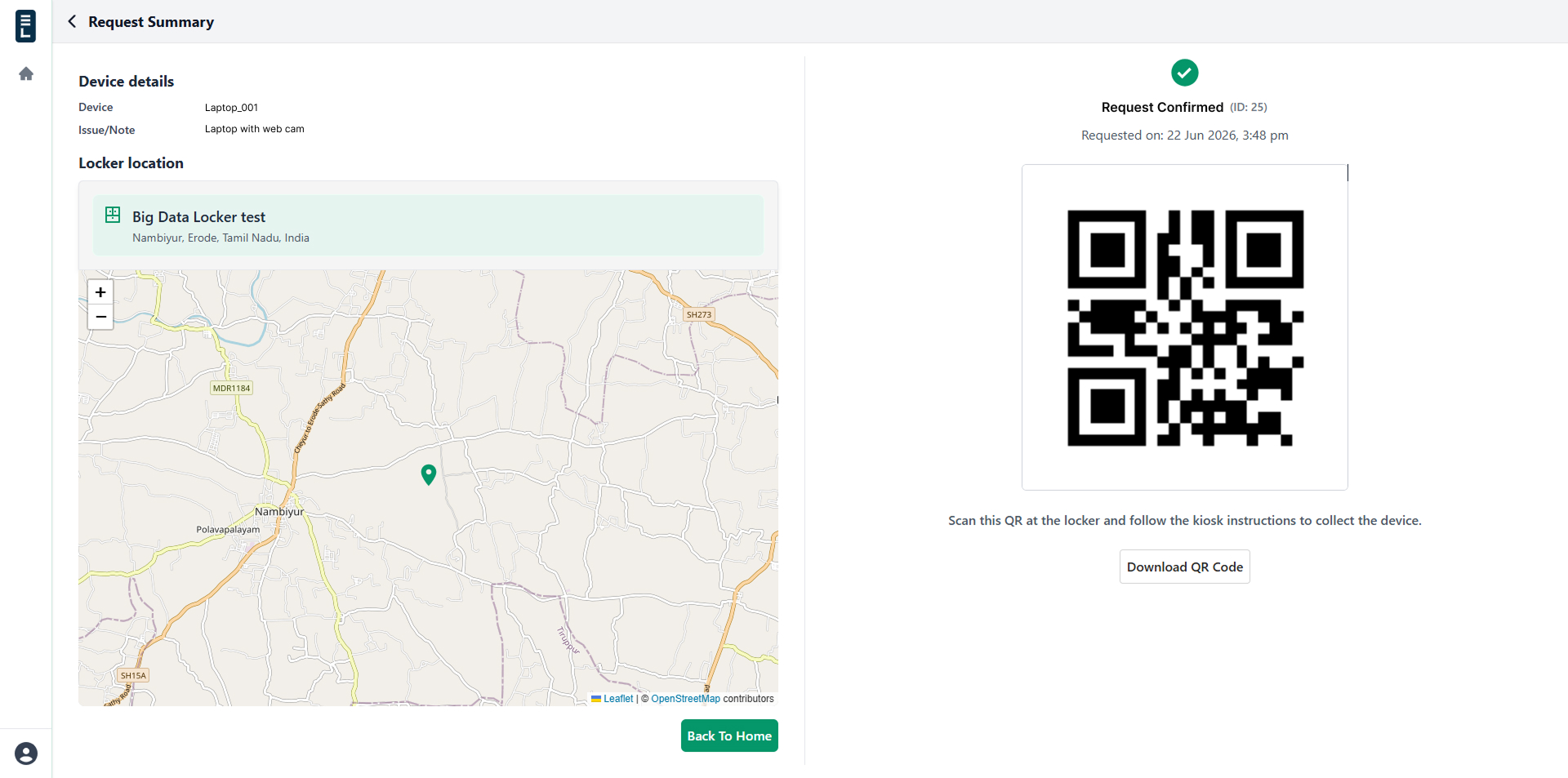Click the Back To Home button
Viewport: 1568px width, 778px height.
point(729,736)
